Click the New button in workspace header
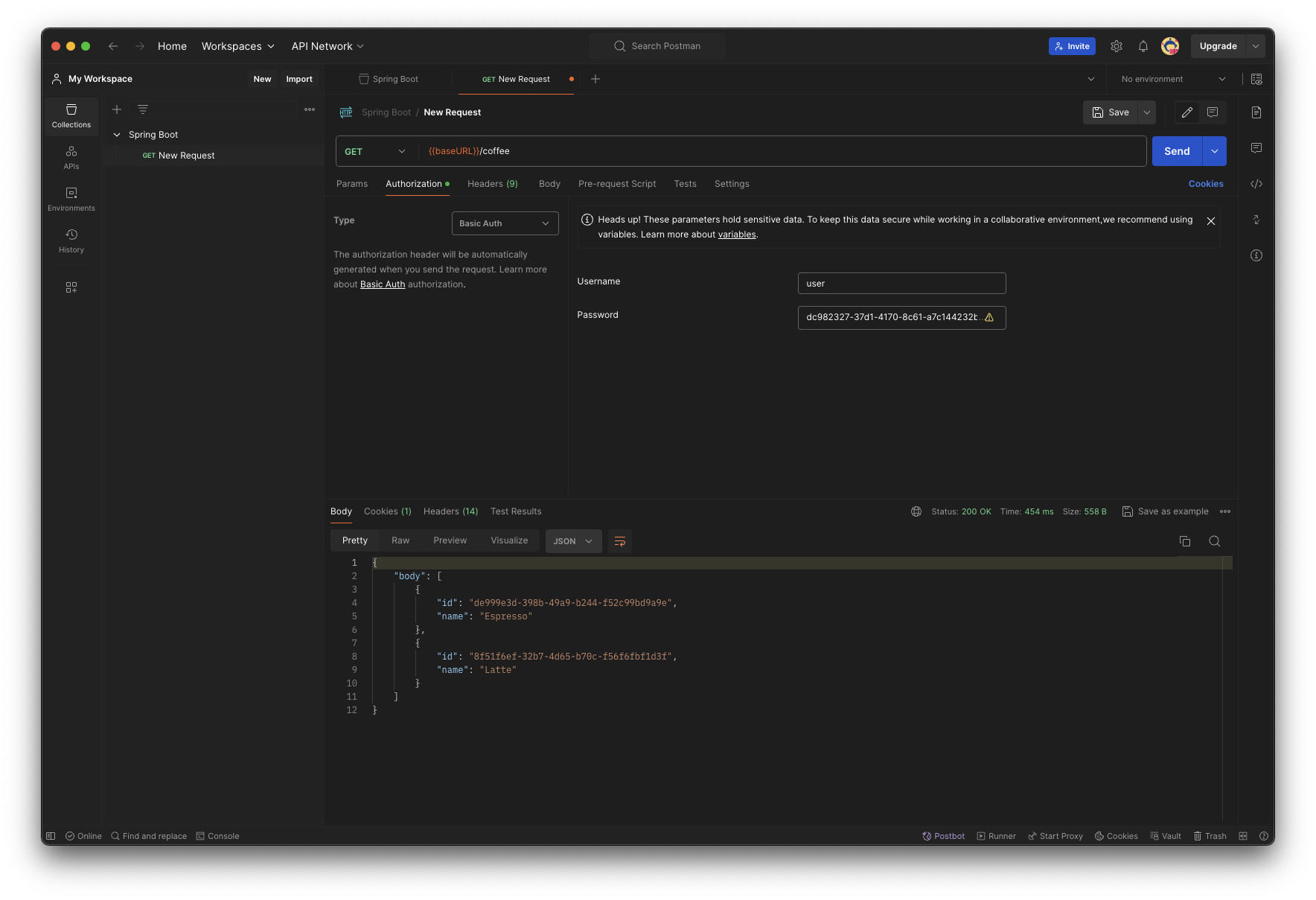1316x900 pixels. click(262, 79)
